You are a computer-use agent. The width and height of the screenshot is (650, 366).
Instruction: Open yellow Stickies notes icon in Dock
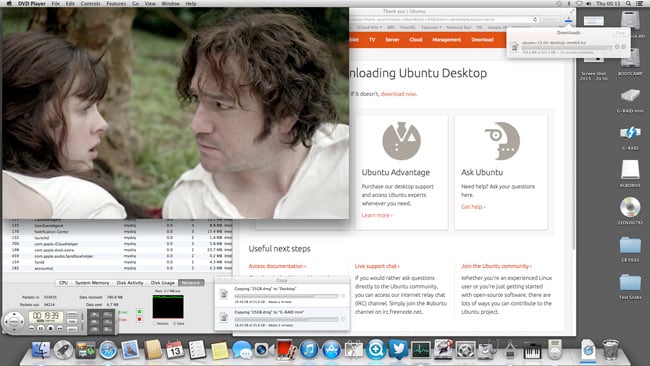pyautogui.click(x=219, y=350)
